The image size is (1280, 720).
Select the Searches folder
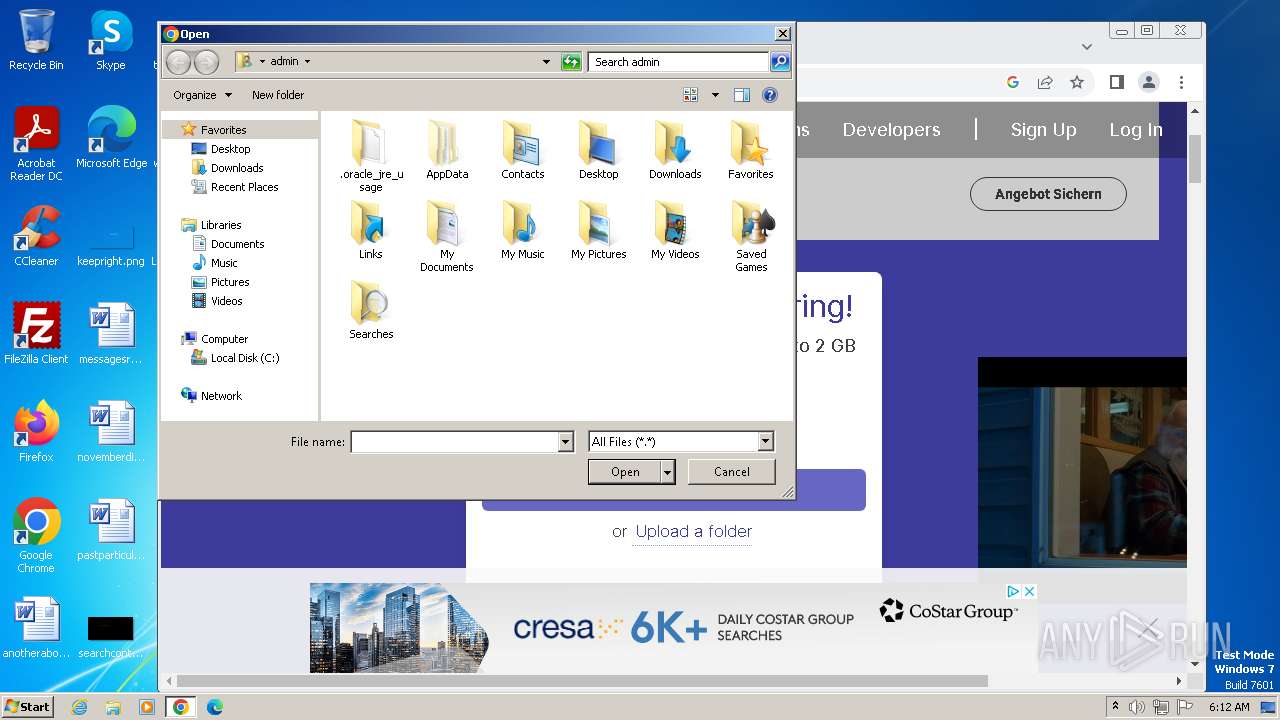point(371,310)
